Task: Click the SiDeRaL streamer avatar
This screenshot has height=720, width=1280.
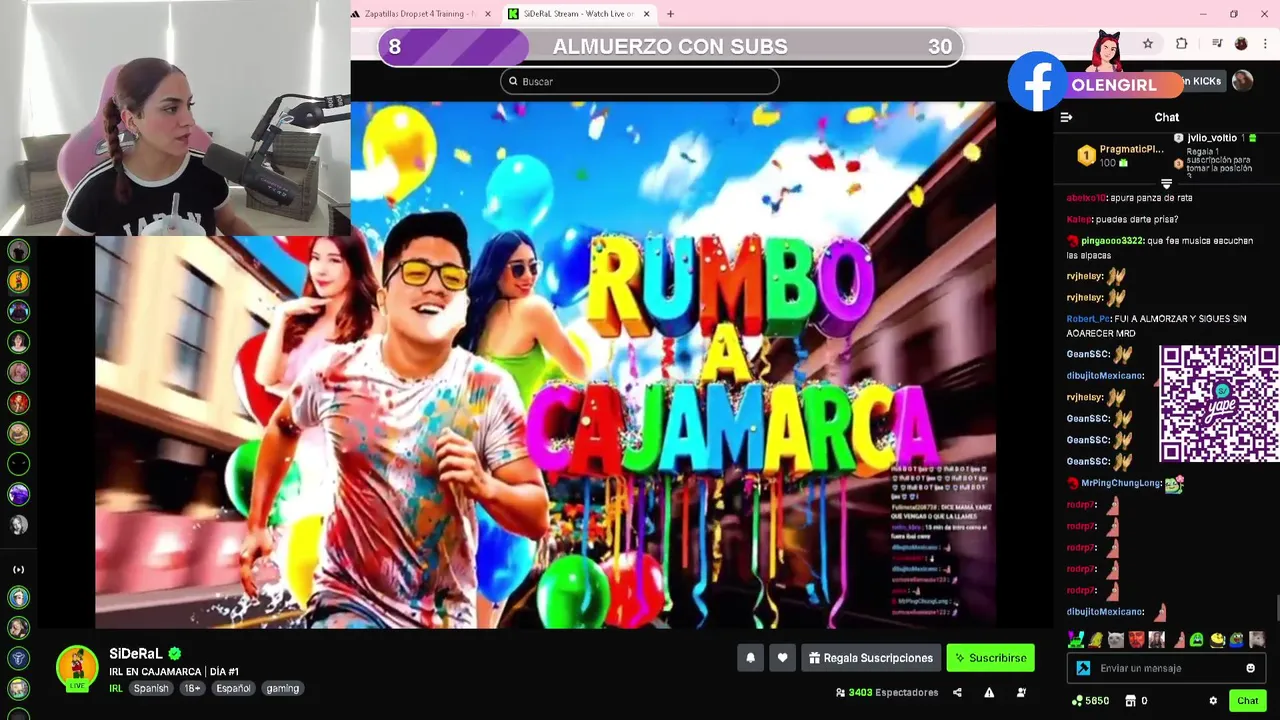Action: click(x=77, y=668)
